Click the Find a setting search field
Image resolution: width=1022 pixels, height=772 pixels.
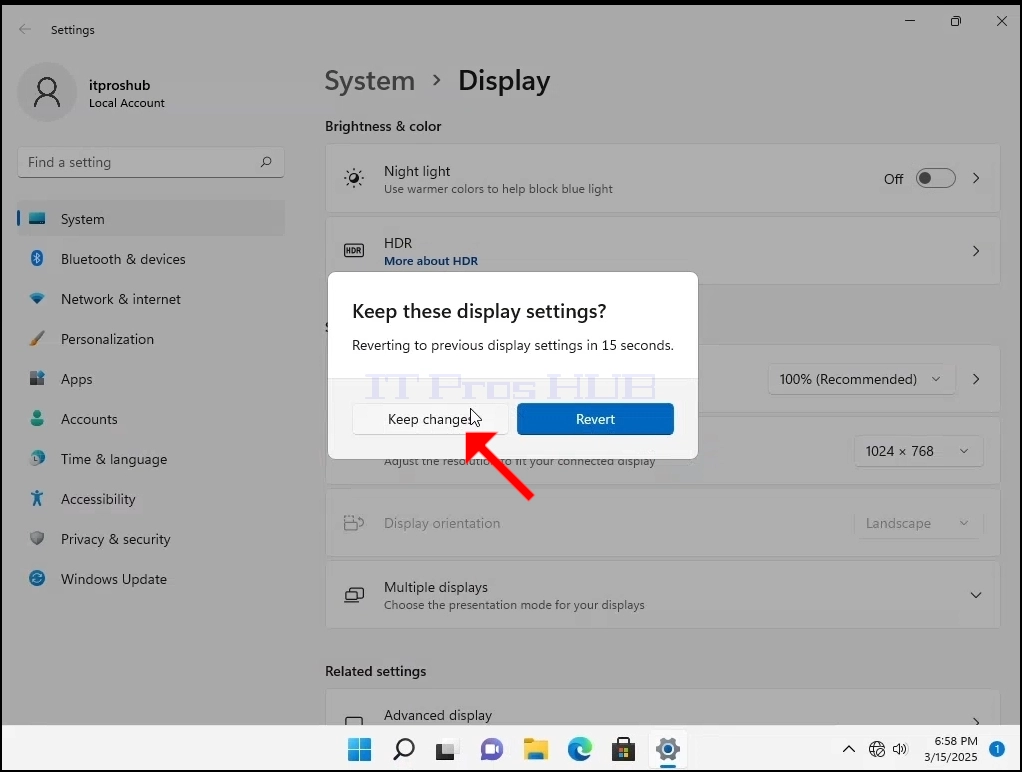[x=151, y=162]
